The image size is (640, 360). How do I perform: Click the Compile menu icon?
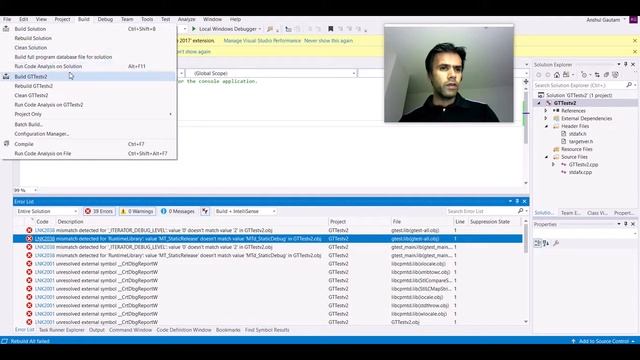6,144
